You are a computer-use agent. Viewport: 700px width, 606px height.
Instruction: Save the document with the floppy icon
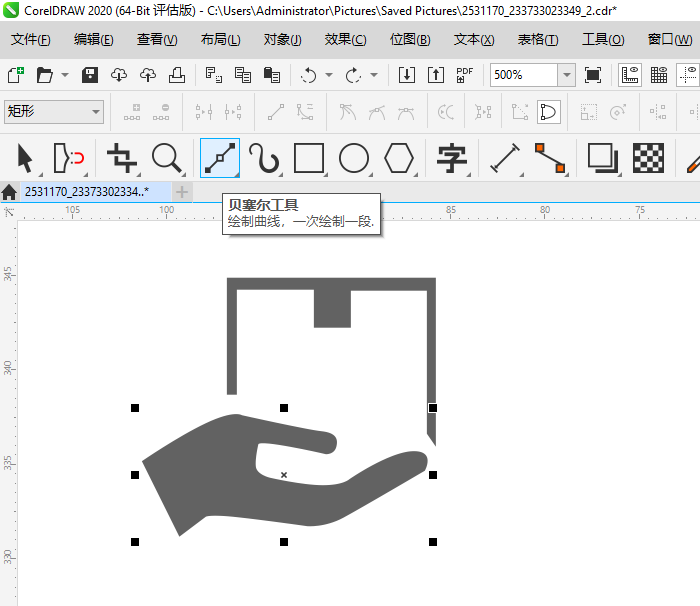(90, 75)
